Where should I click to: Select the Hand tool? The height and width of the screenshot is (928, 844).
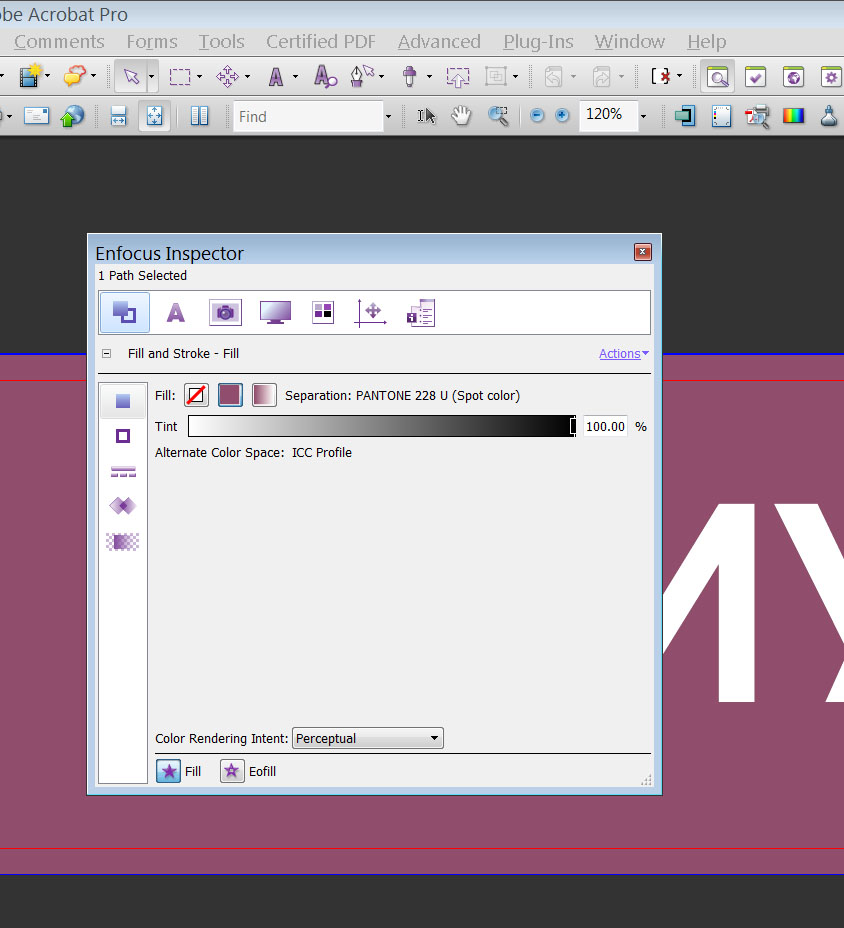coord(461,116)
